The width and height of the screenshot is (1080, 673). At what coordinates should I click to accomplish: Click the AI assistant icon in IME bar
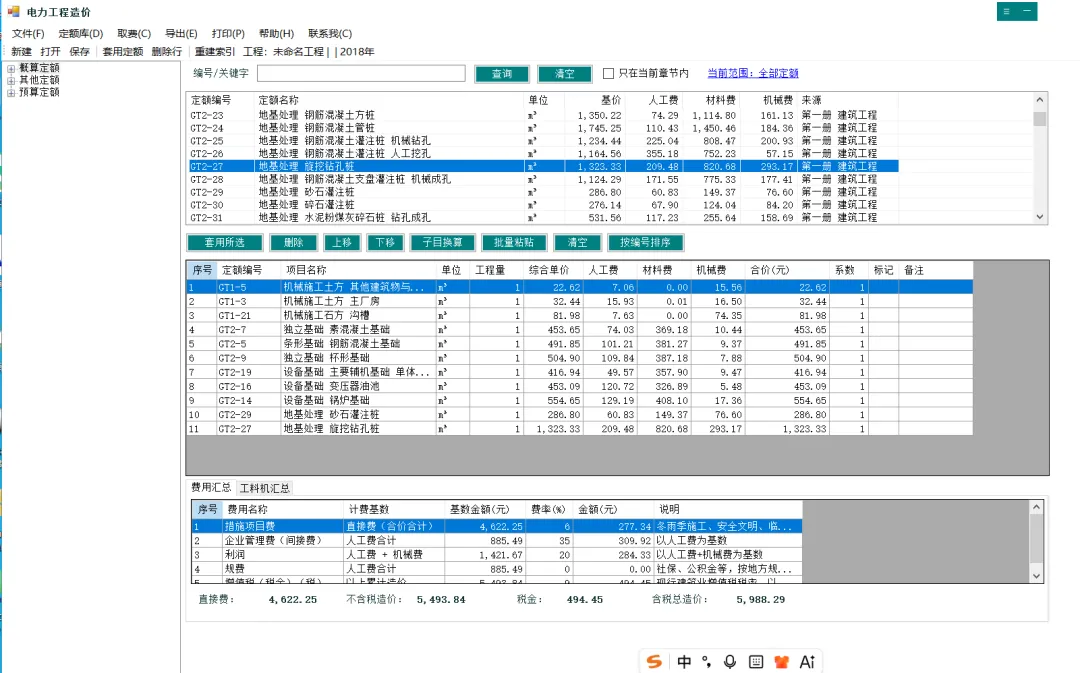coord(807,662)
